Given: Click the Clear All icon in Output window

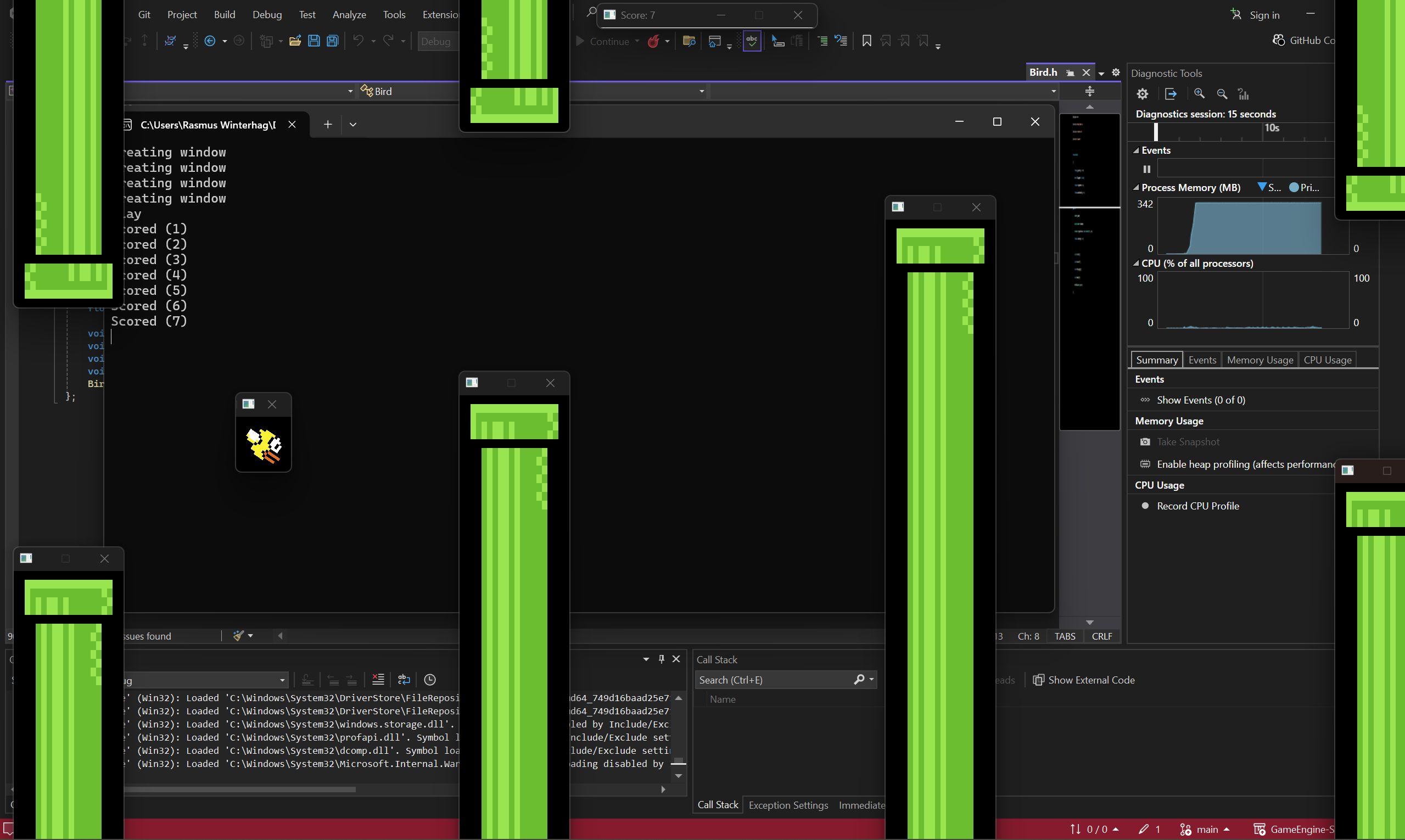Looking at the screenshot, I should coord(378,679).
